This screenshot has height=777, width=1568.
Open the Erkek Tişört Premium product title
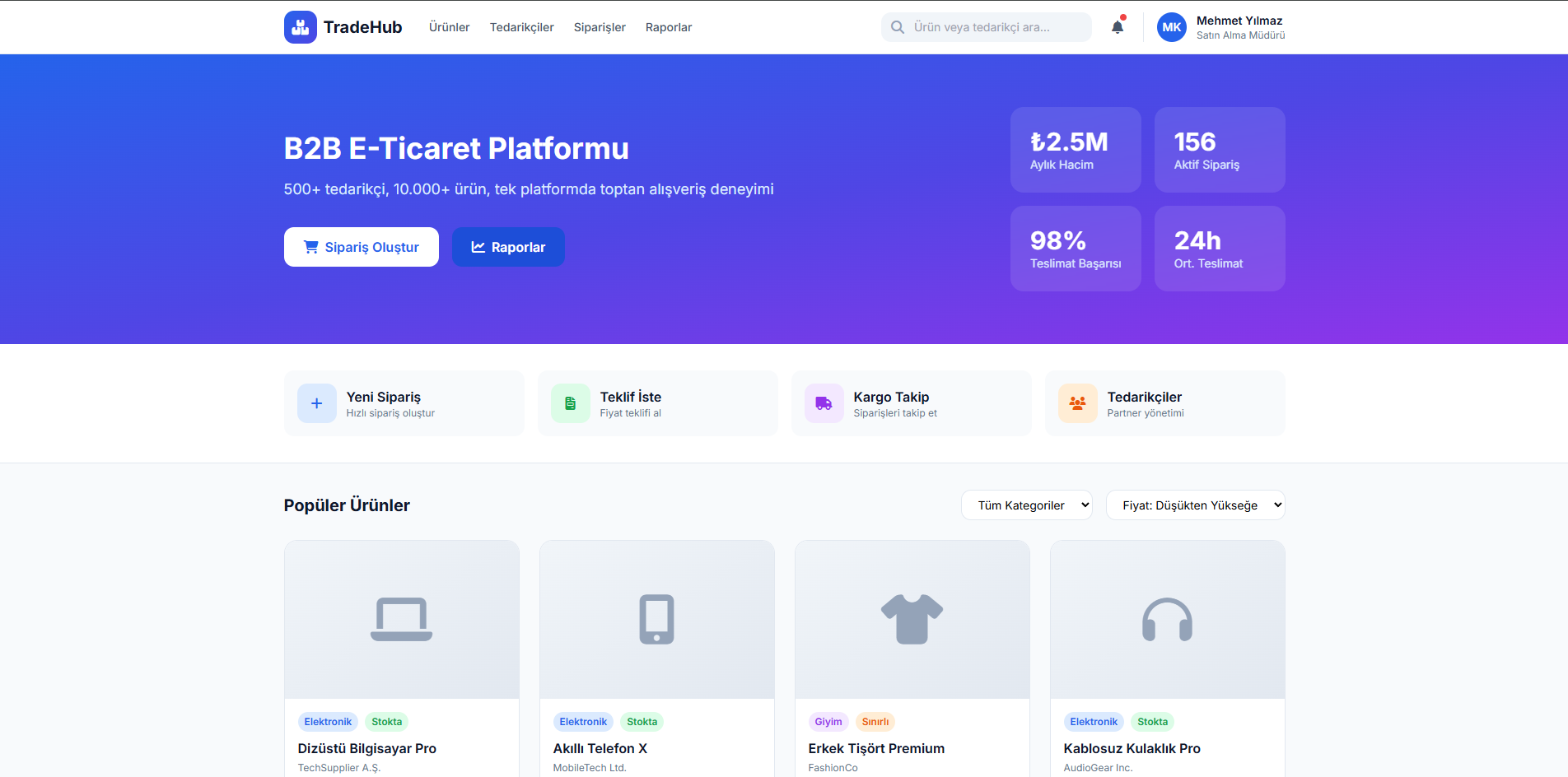tap(876, 748)
